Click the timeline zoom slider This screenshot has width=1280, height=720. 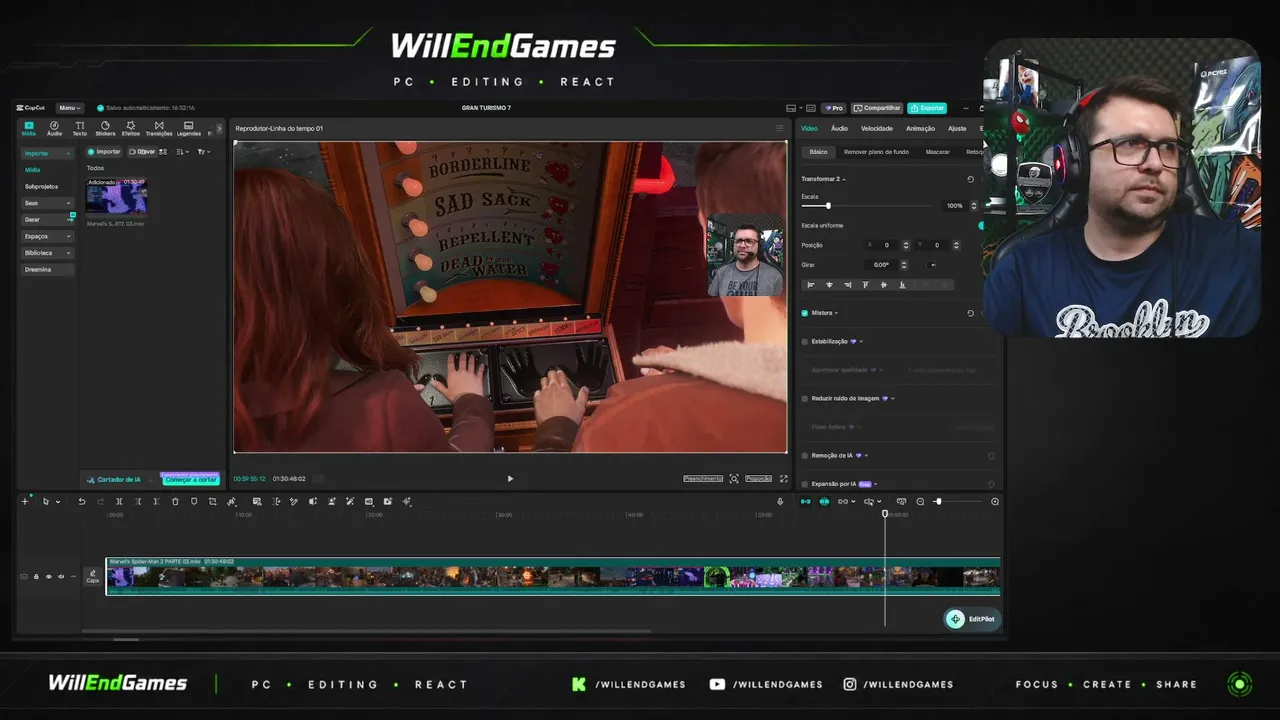coord(957,501)
